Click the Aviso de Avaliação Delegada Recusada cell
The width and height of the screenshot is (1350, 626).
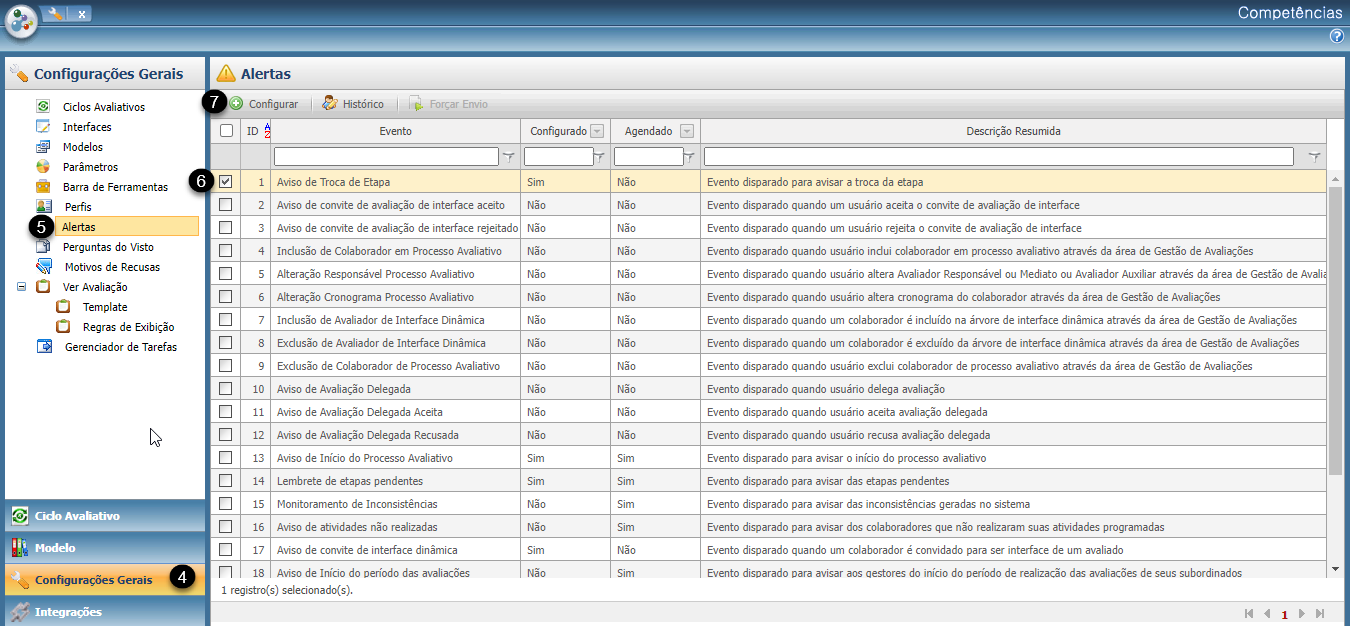395,434
